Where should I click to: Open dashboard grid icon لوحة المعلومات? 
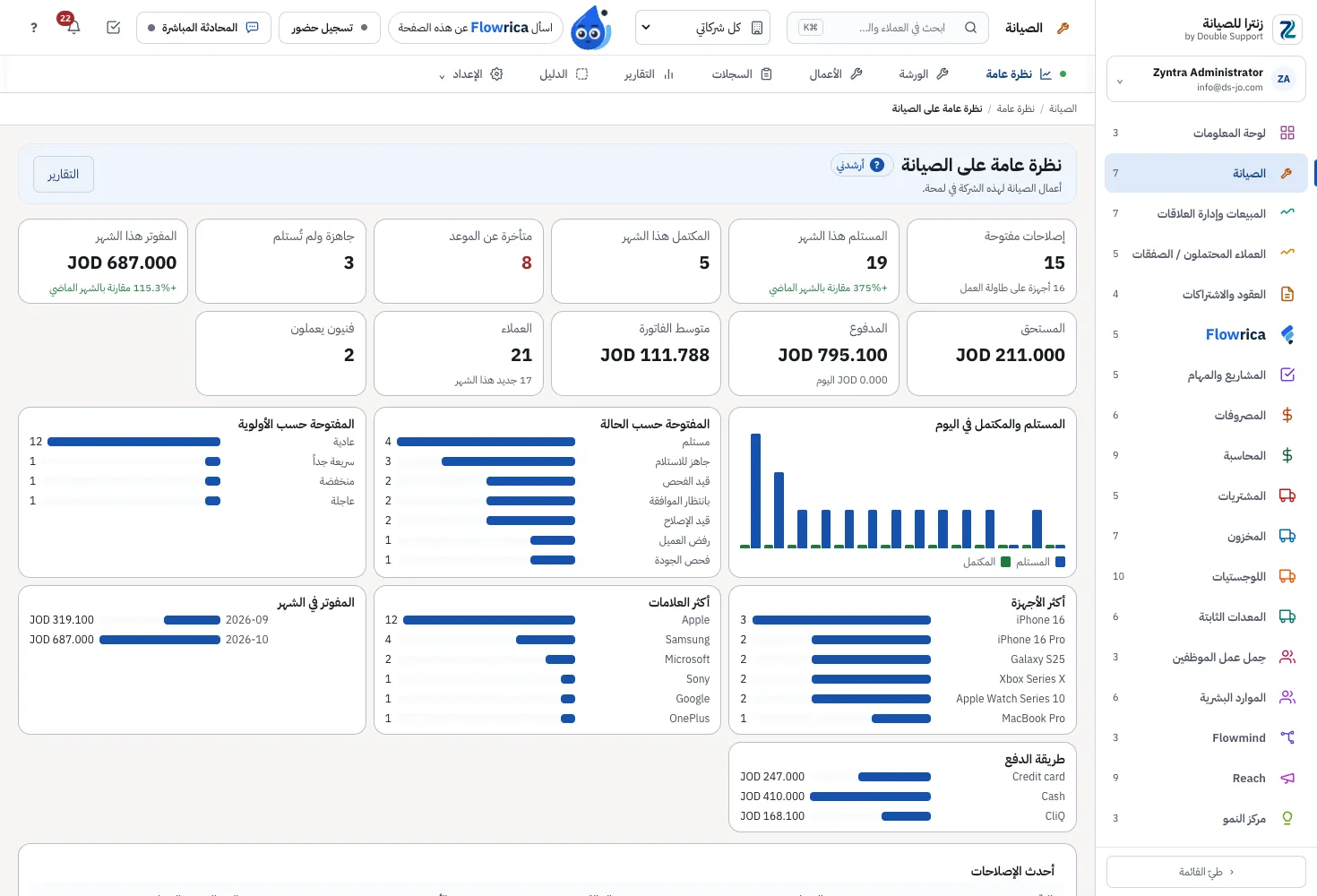pyautogui.click(x=1287, y=133)
